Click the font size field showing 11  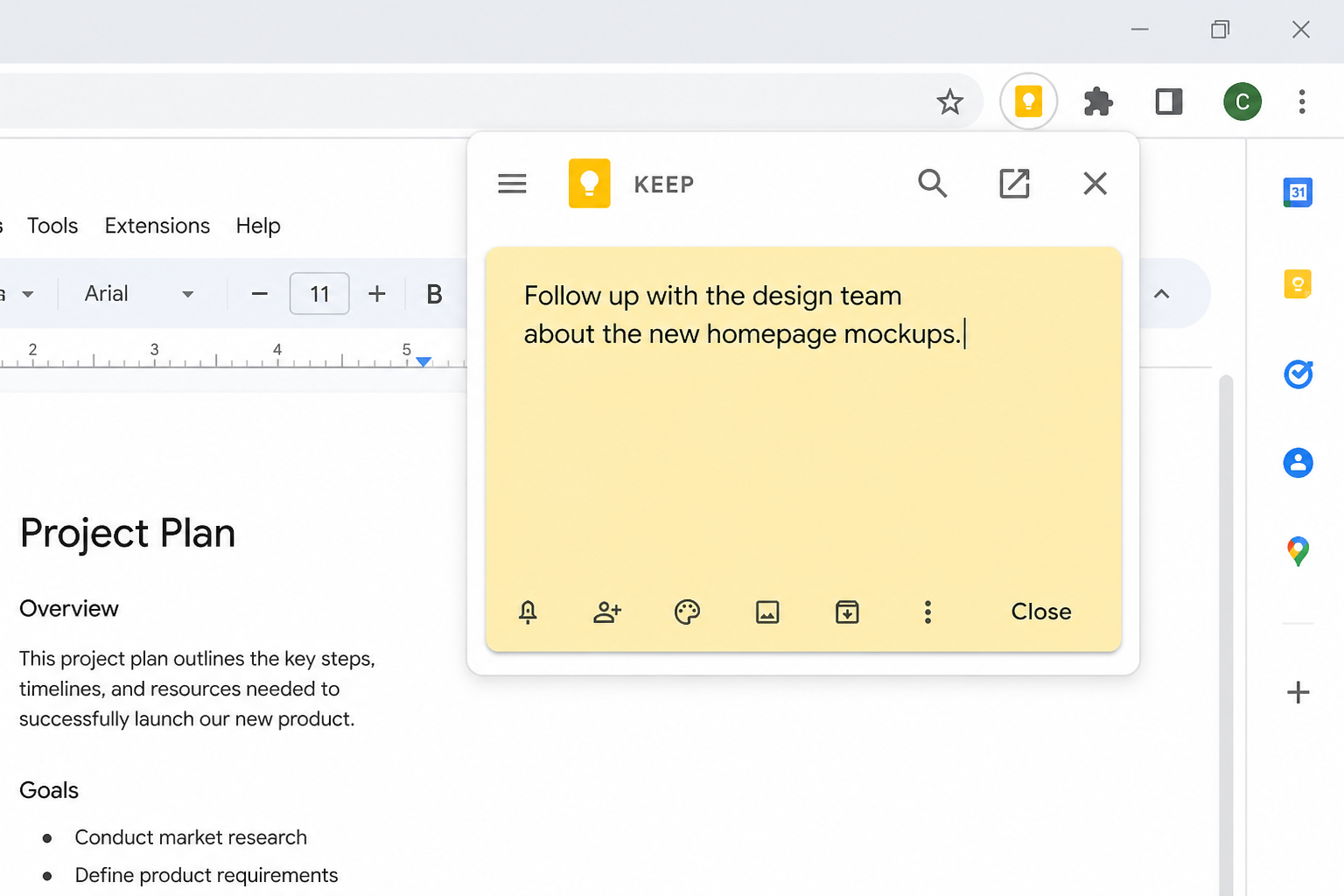(x=319, y=294)
